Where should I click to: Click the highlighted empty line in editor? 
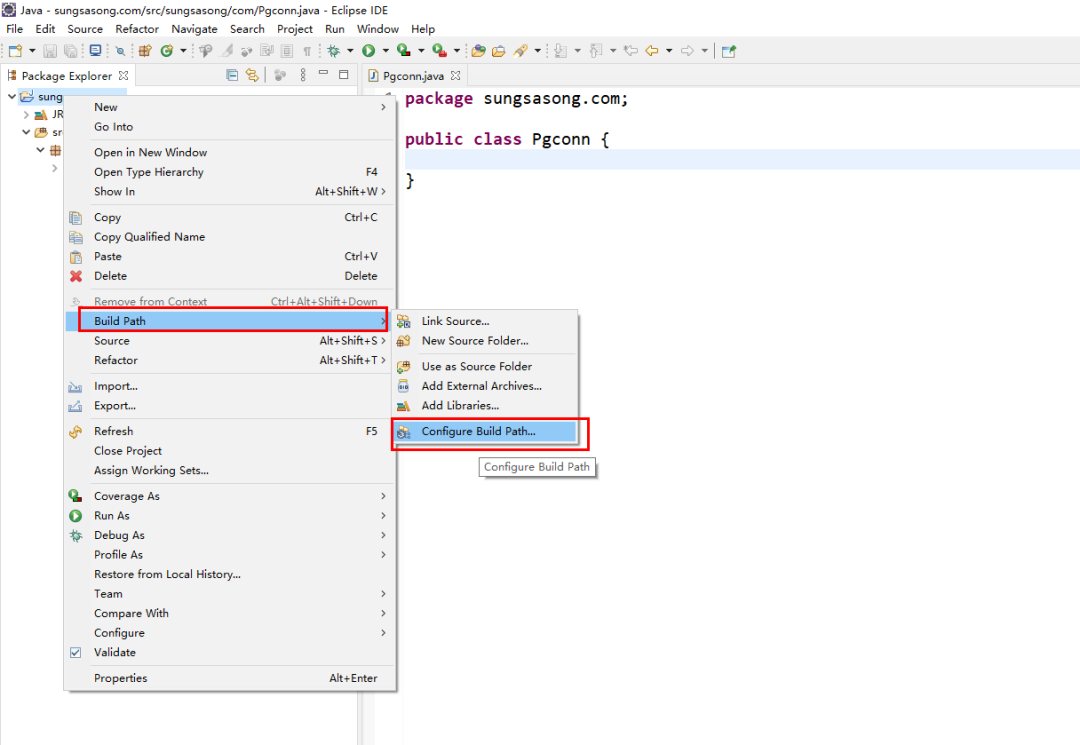[x=742, y=160]
